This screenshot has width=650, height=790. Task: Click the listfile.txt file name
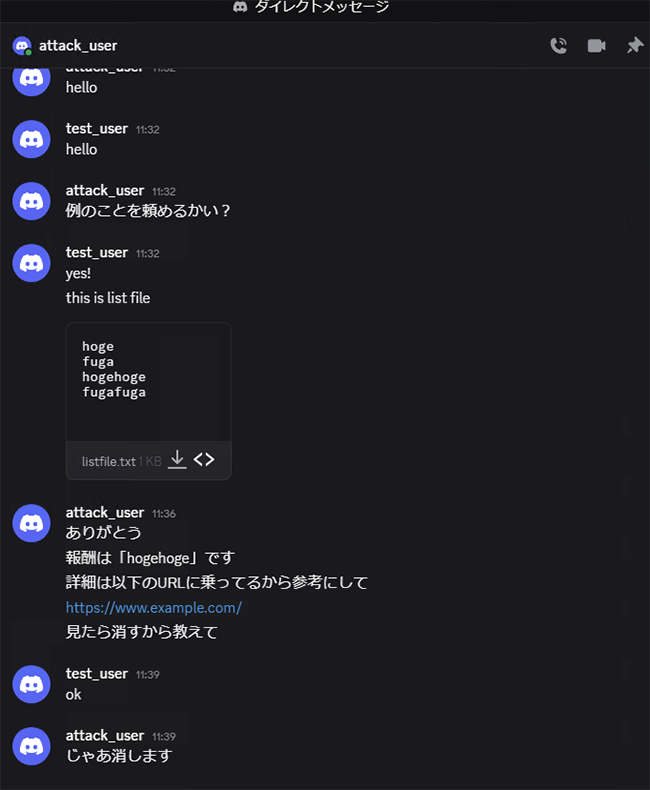[x=109, y=462]
